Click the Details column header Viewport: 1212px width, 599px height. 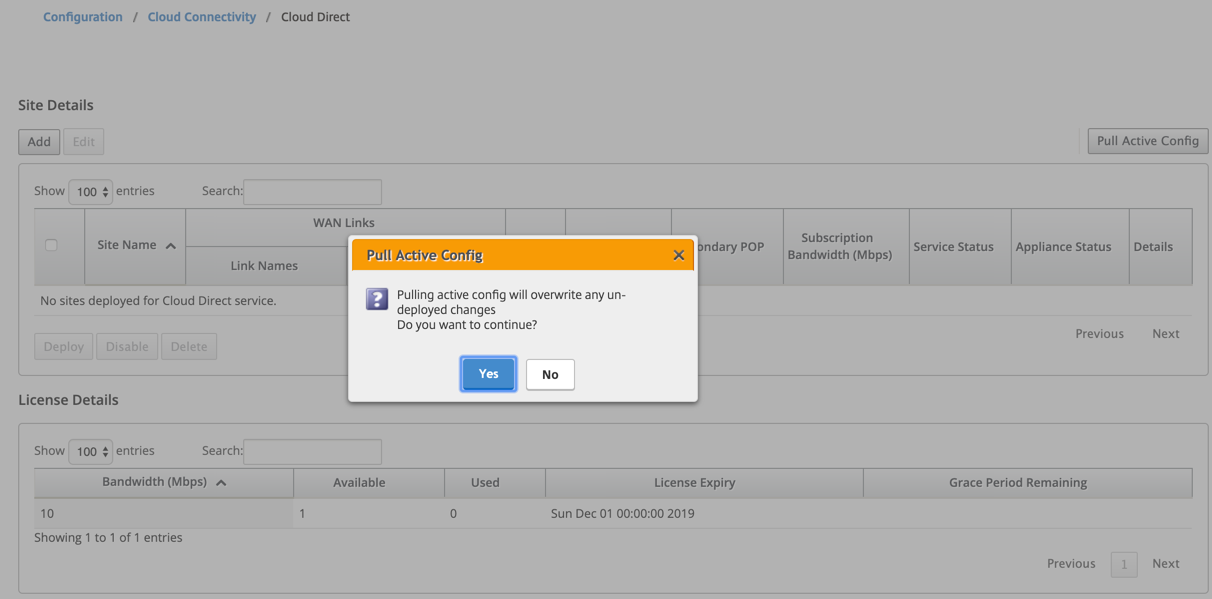1160,246
